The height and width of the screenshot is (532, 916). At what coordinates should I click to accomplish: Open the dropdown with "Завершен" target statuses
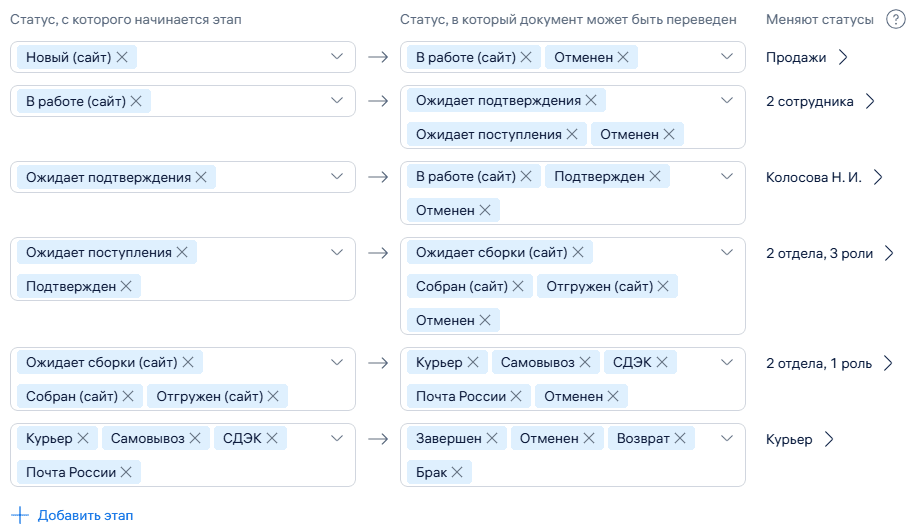coord(727,439)
